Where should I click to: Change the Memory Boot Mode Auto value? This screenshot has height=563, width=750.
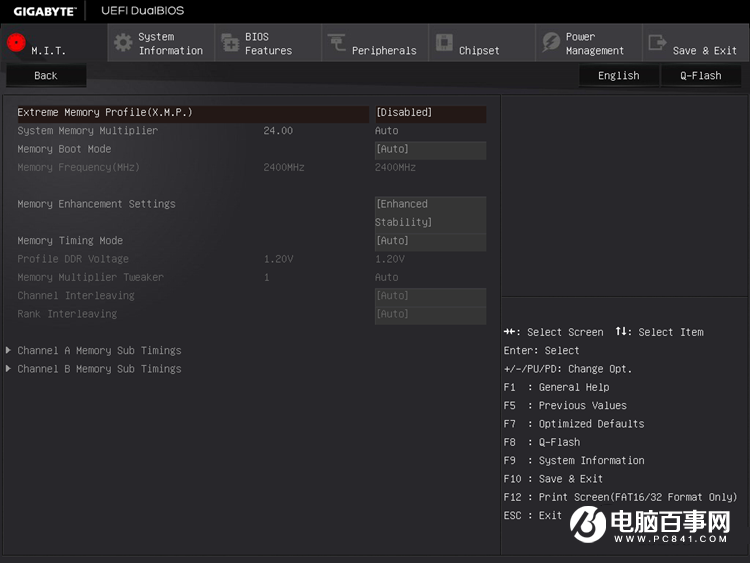(429, 150)
